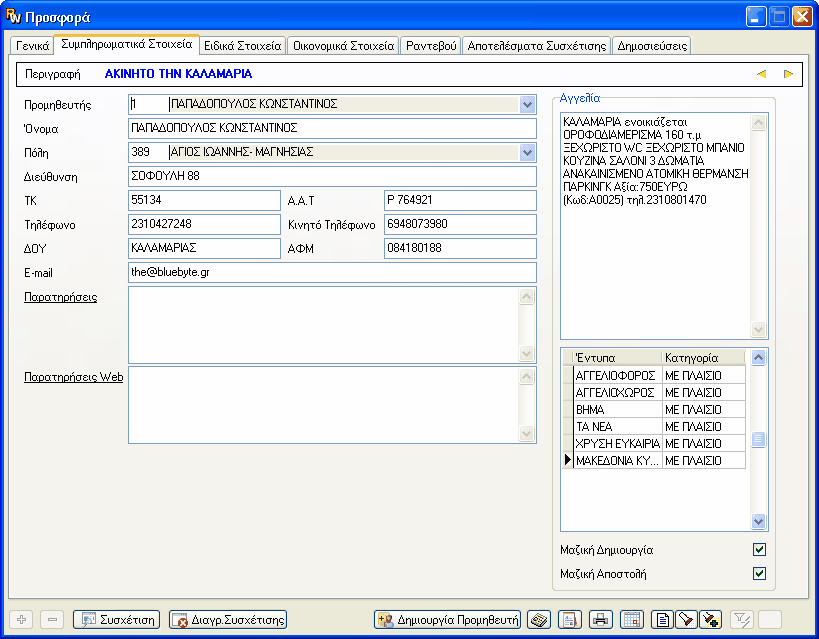Click the Παρατηρήσεις box down scroll arrow
The width and height of the screenshot is (819, 639).
tap(526, 354)
